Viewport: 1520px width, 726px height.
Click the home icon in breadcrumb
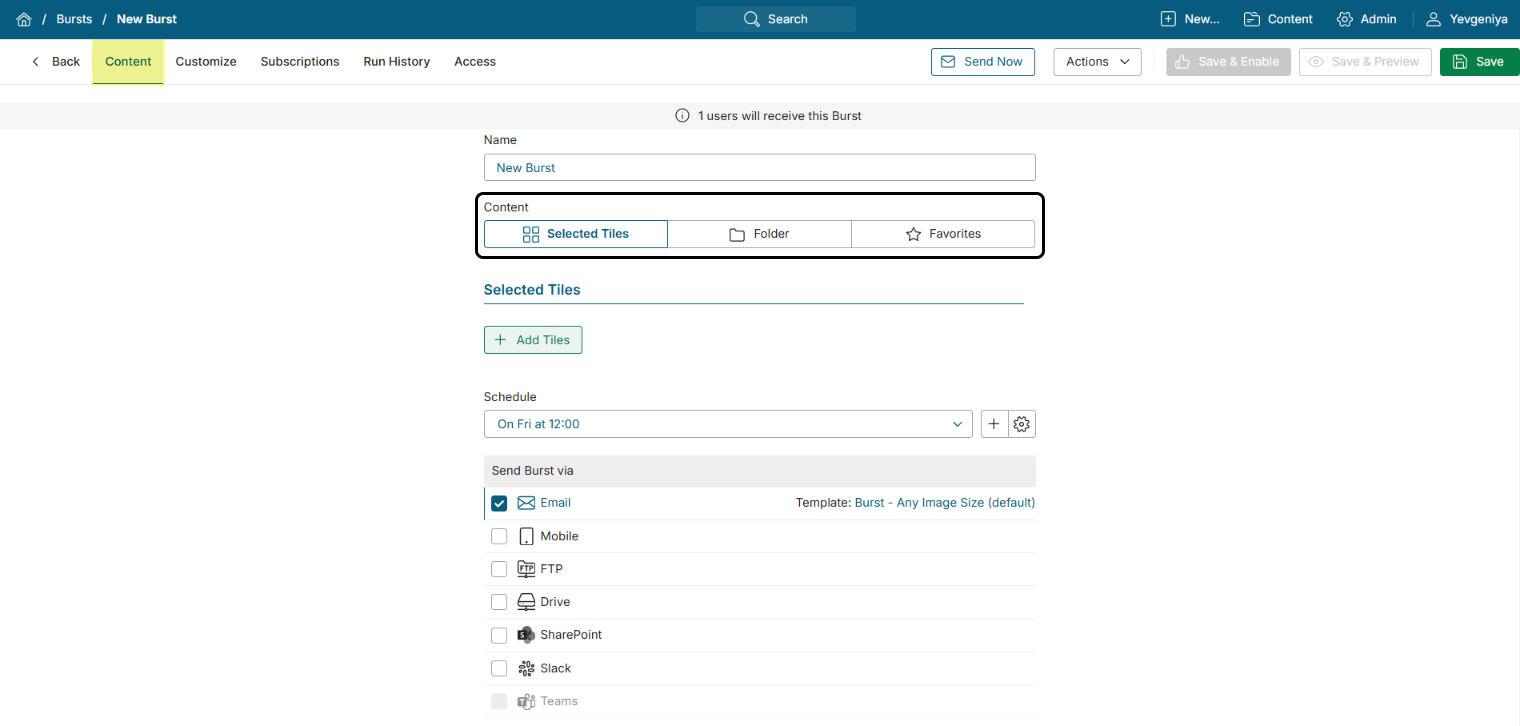click(24, 19)
